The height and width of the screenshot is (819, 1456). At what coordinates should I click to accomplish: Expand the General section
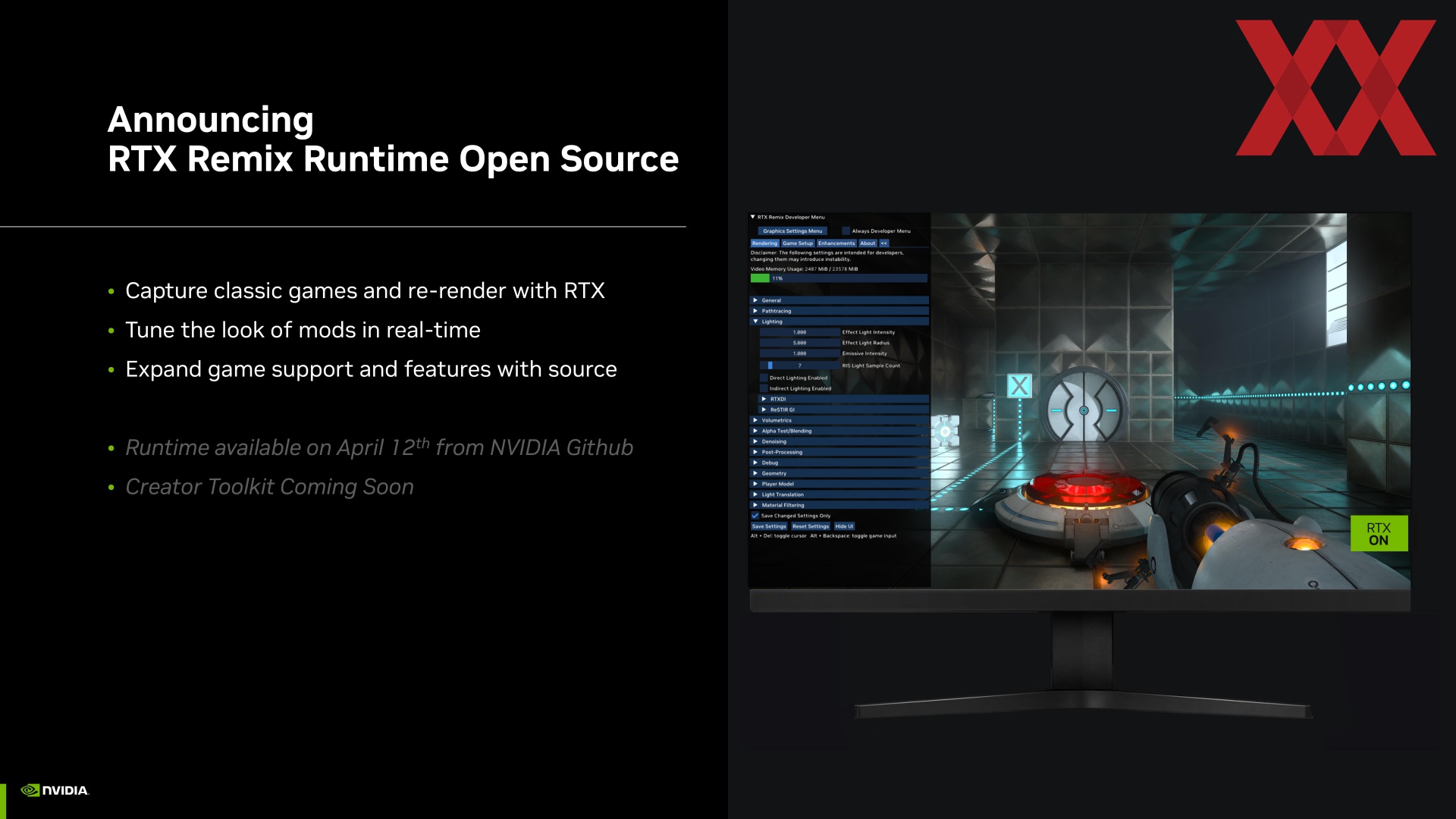tap(839, 300)
